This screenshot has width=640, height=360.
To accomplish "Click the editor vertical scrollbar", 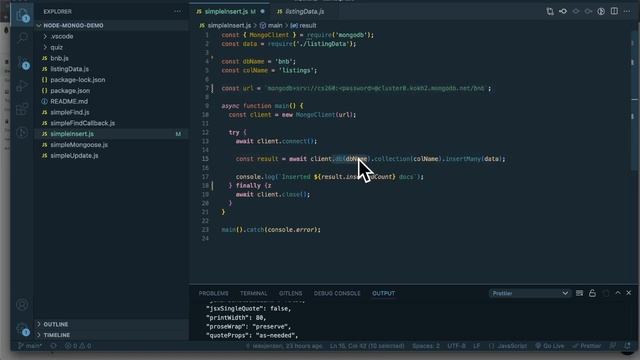I will tap(635, 102).
